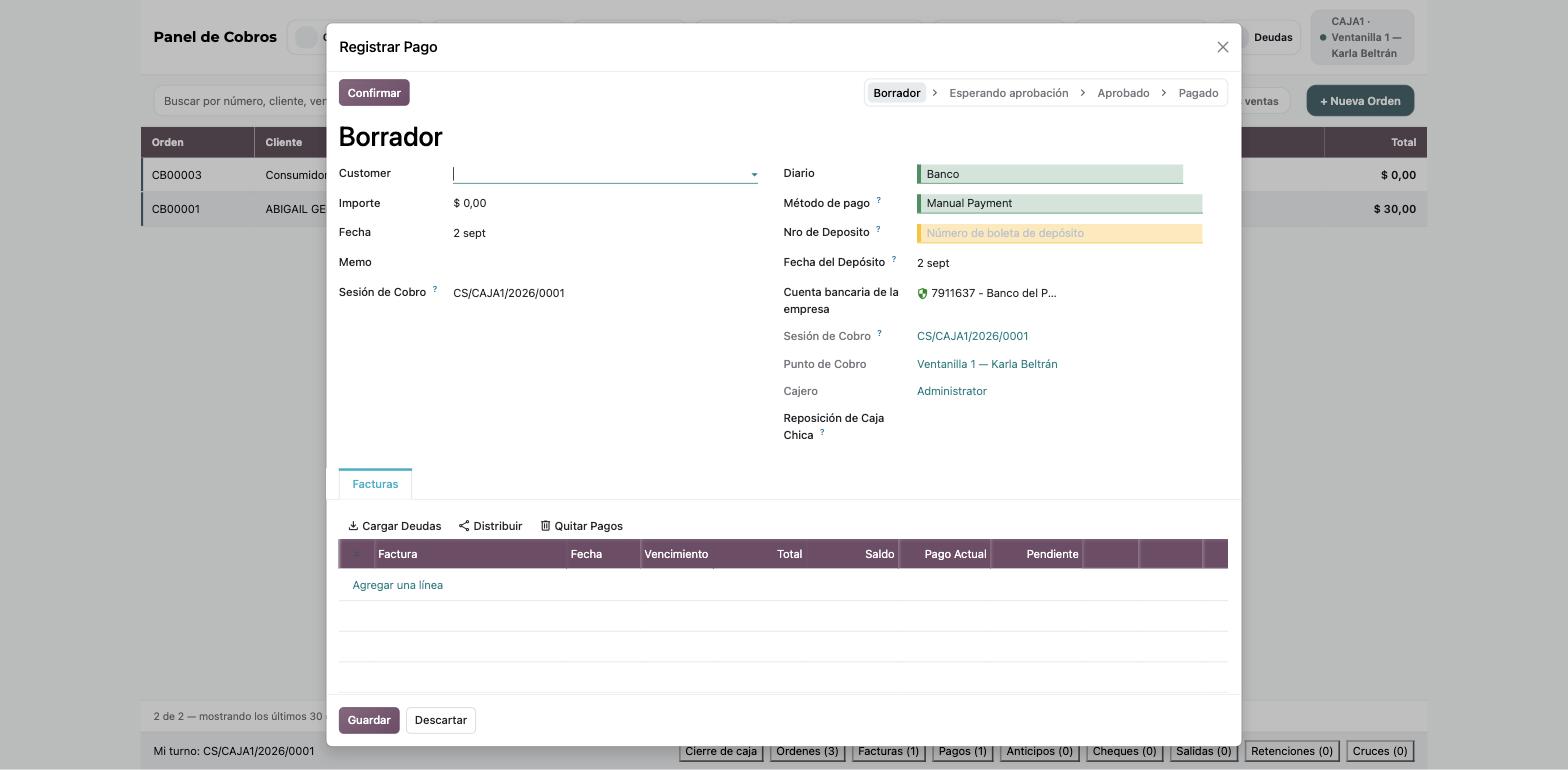The width and height of the screenshot is (1568, 770).
Task: Click the green shield icon on bank account
Action: pyautogui.click(x=922, y=293)
